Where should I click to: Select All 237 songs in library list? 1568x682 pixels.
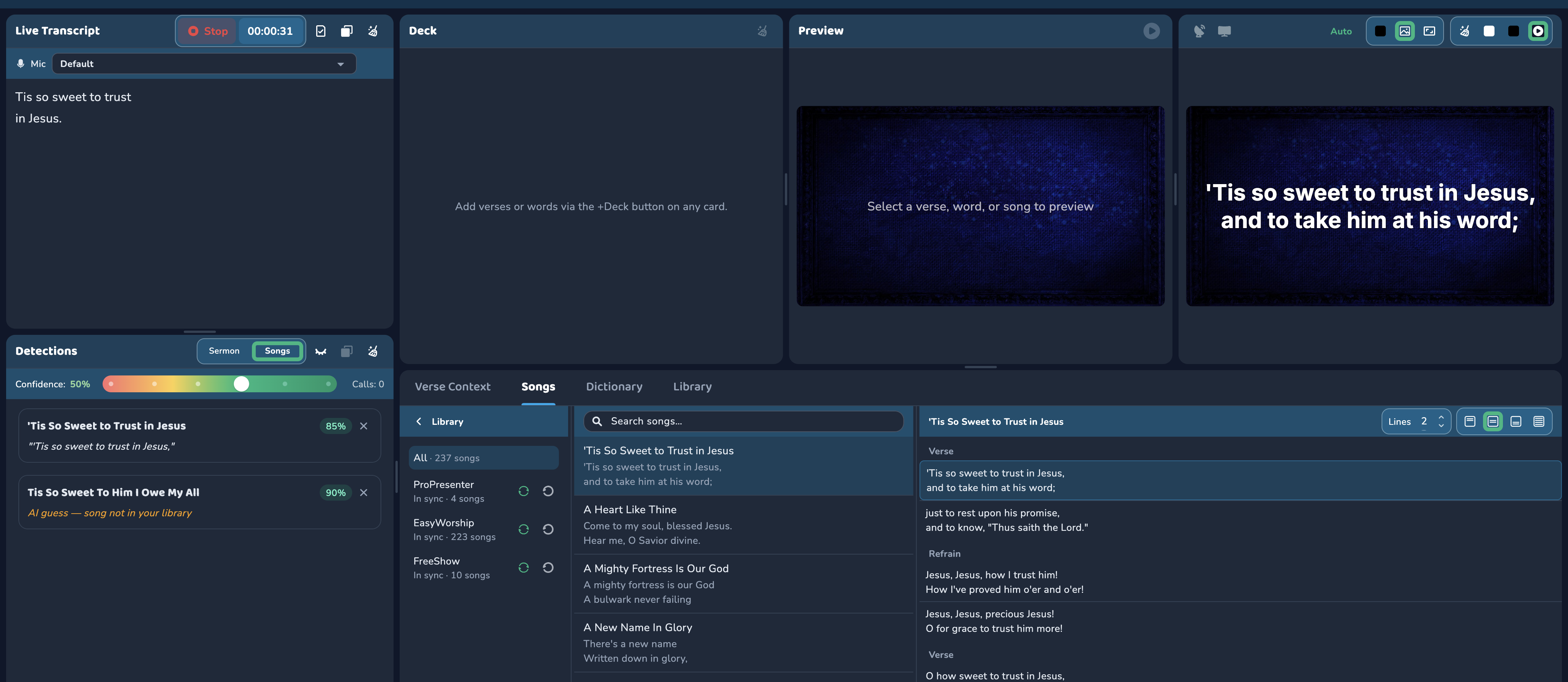click(483, 458)
